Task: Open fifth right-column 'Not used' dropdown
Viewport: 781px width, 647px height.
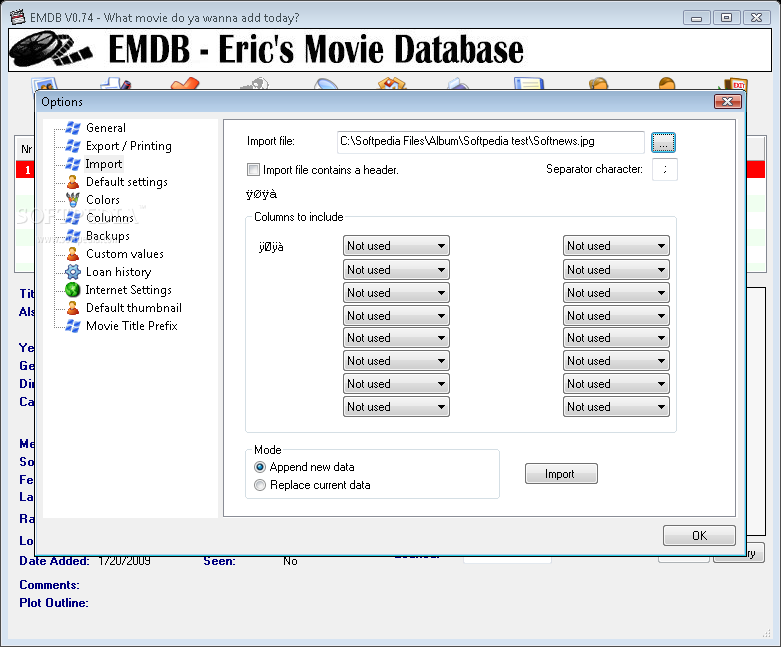Action: [616, 338]
